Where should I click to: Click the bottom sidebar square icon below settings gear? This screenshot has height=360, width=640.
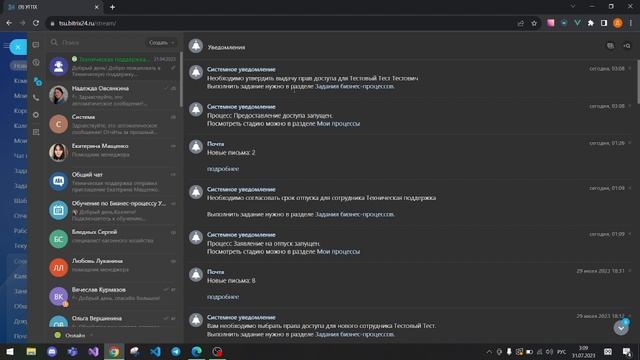pyautogui.click(x=36, y=132)
